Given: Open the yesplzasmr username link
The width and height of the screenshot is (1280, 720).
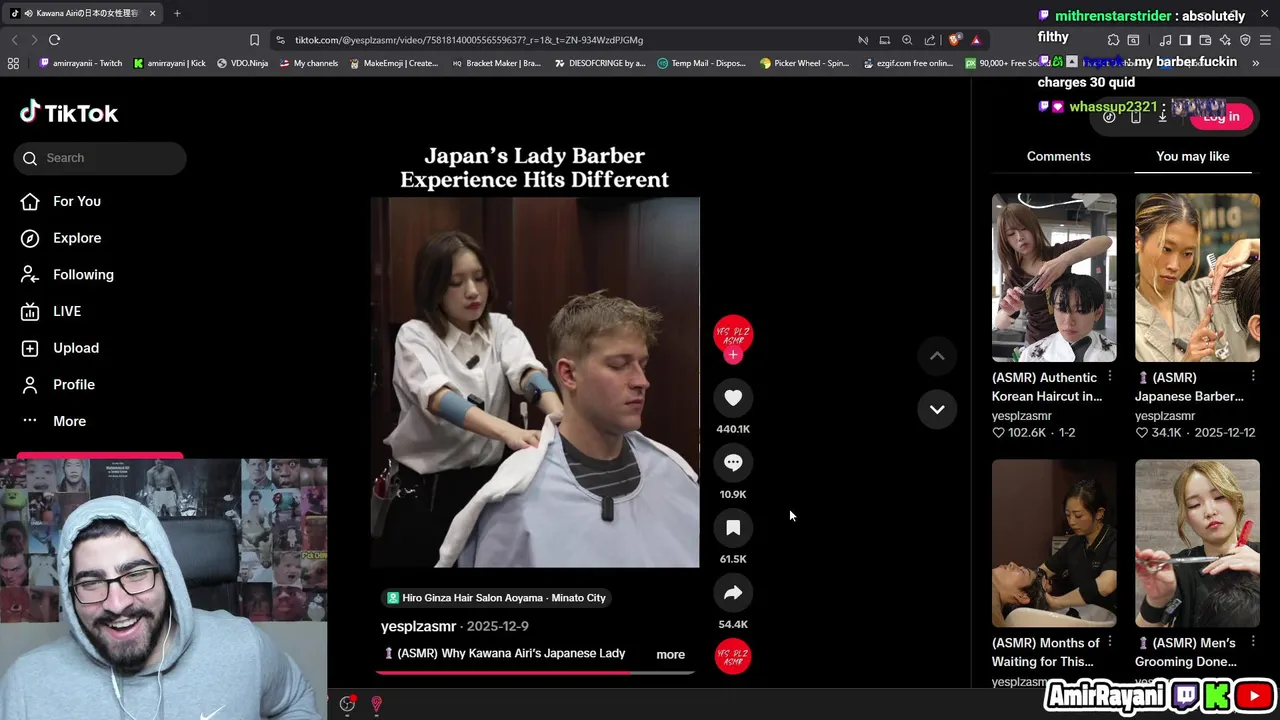Looking at the screenshot, I should 418,626.
